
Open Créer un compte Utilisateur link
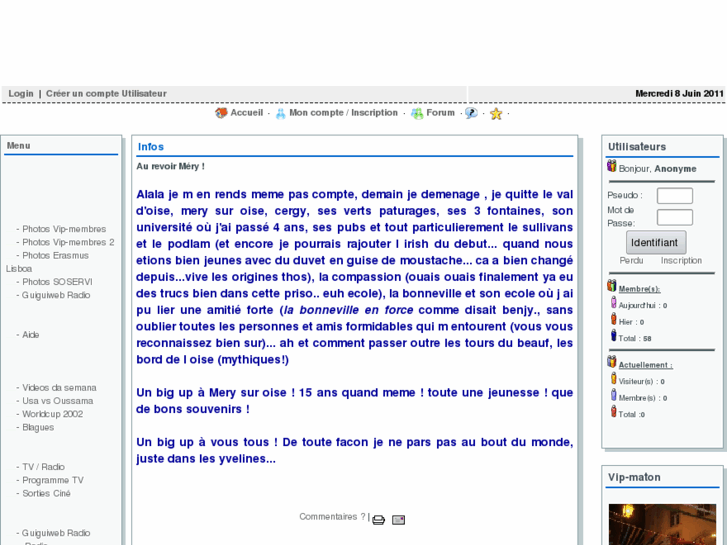tap(106, 94)
